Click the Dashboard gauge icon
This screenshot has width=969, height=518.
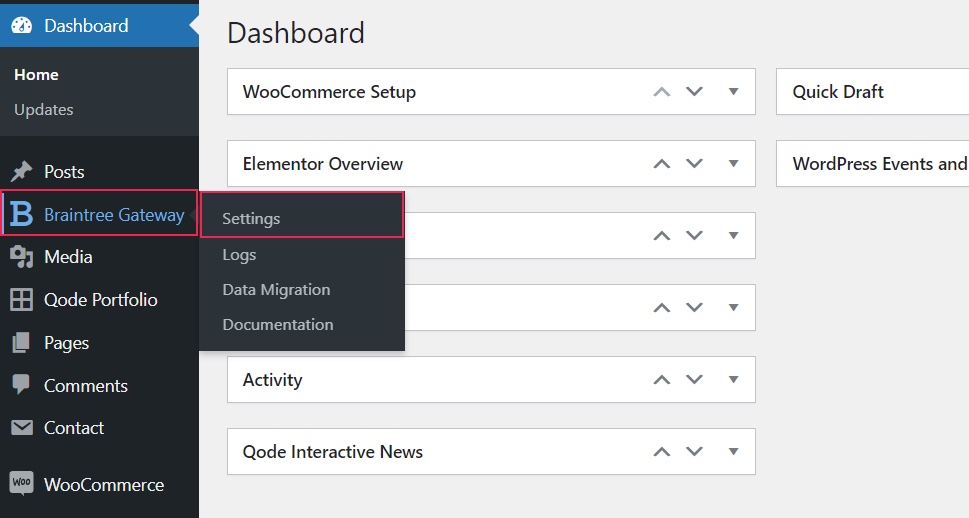22,25
